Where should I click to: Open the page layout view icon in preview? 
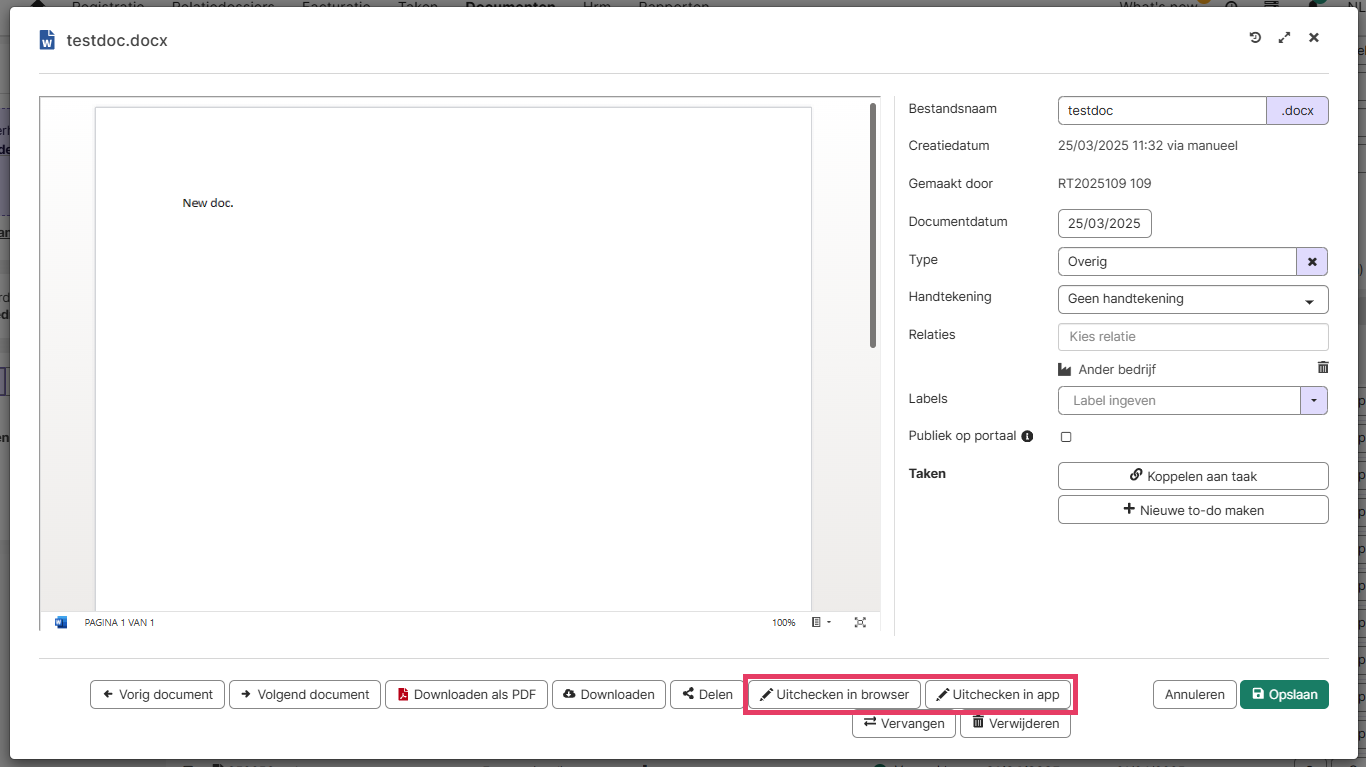[818, 622]
